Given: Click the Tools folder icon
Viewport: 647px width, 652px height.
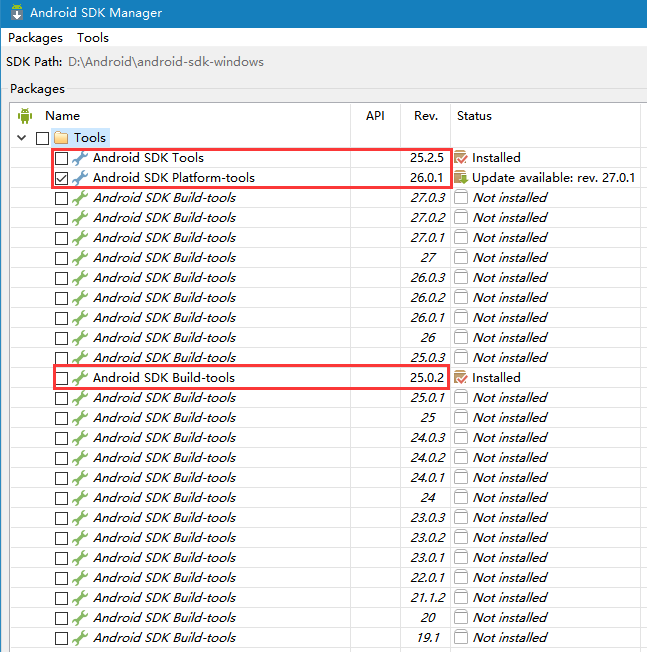Looking at the screenshot, I should 60,138.
